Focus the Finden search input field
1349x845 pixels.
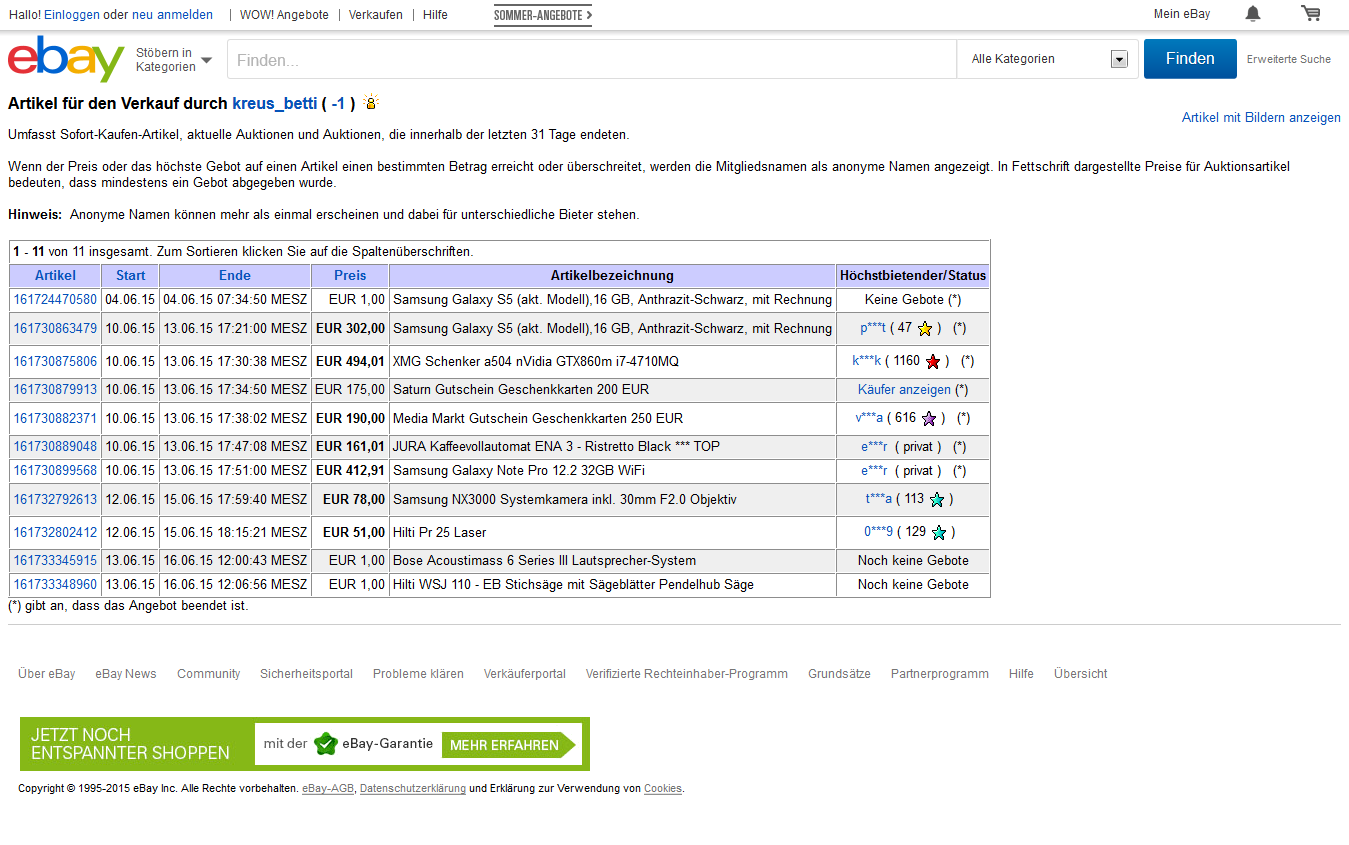click(x=592, y=59)
